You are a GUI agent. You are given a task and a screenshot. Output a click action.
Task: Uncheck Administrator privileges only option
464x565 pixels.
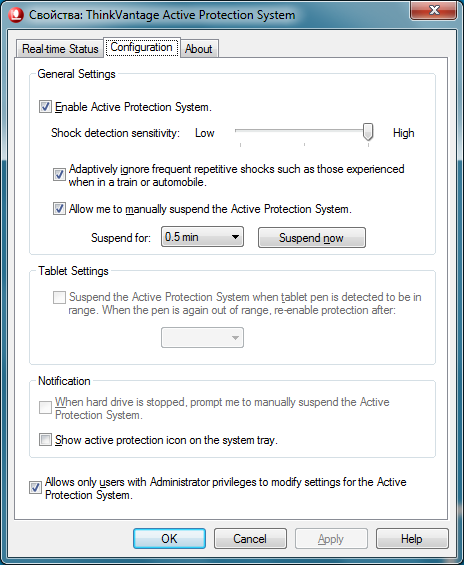pyautogui.click(x=35, y=488)
